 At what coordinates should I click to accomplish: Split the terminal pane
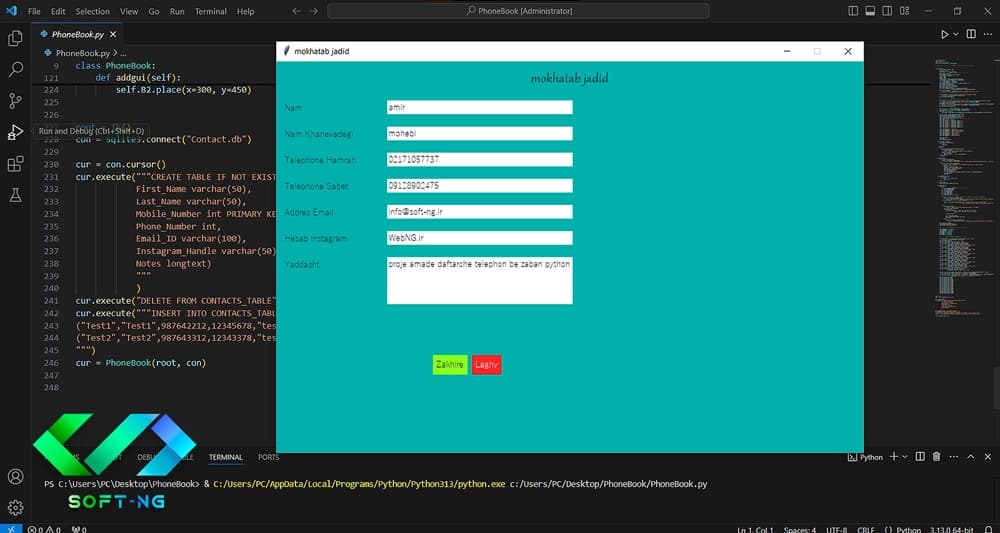click(920, 456)
